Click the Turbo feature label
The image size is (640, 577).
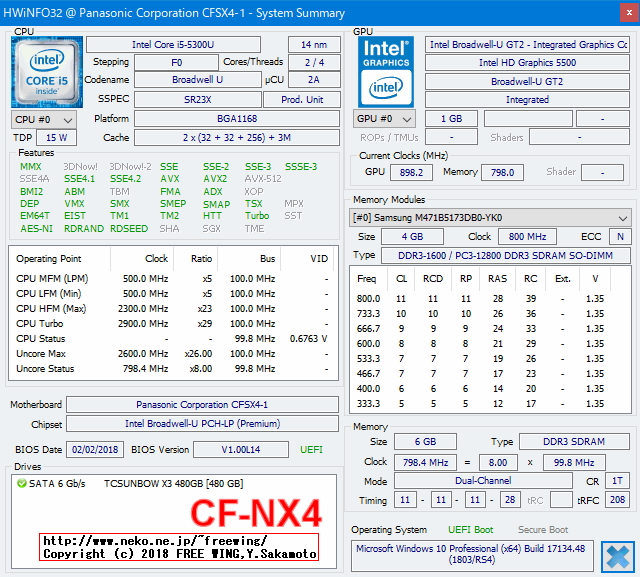click(257, 215)
